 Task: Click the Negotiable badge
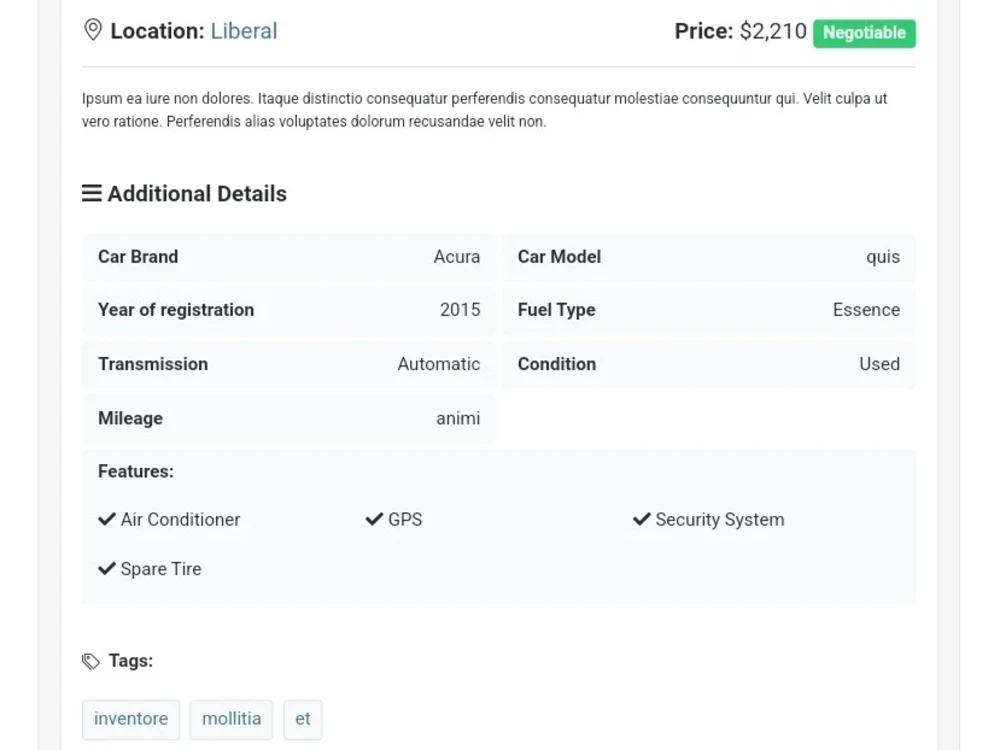864,33
